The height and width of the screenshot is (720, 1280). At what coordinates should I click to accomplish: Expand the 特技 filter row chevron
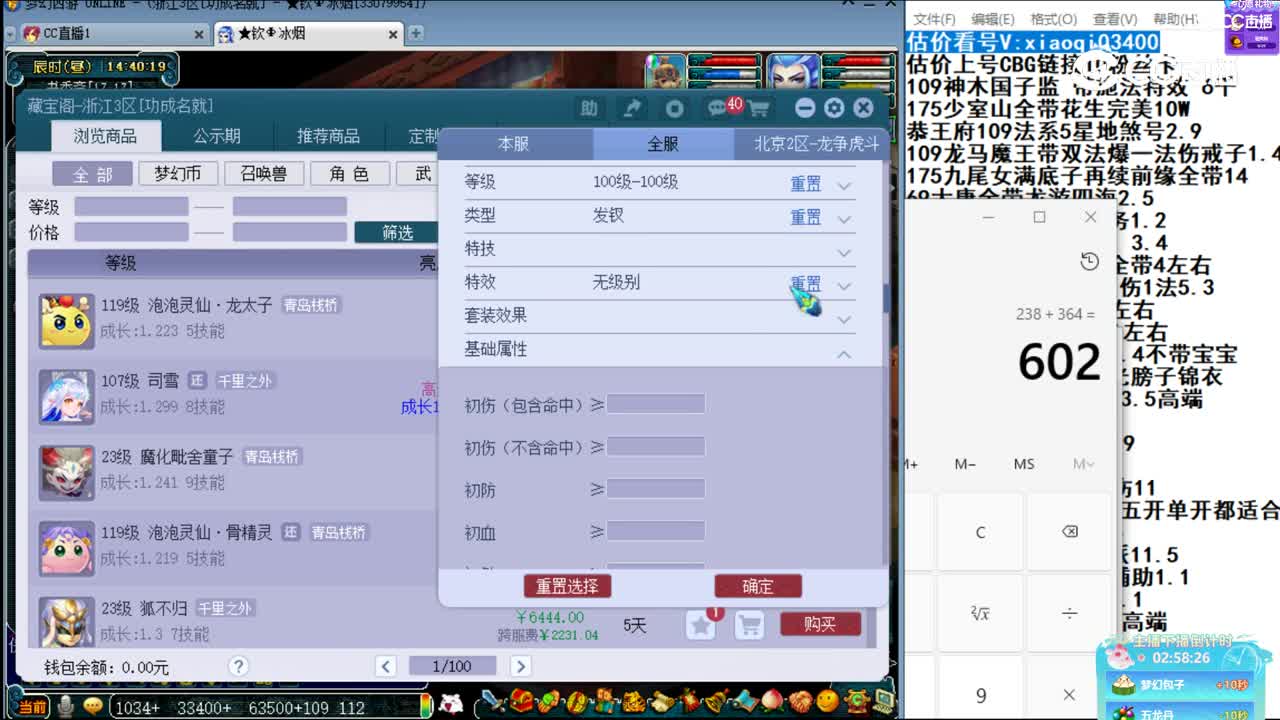click(844, 253)
